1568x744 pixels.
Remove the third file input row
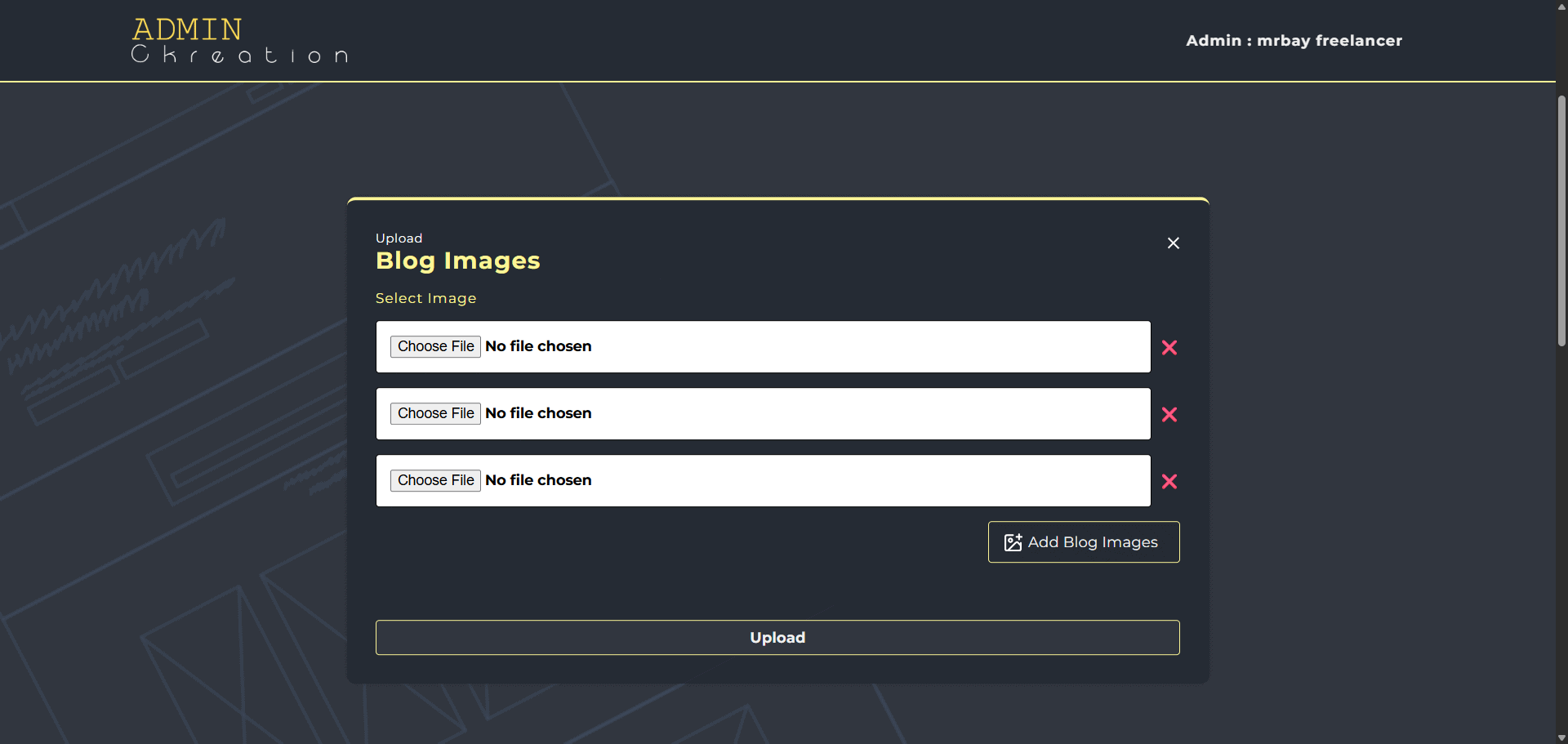(x=1169, y=482)
